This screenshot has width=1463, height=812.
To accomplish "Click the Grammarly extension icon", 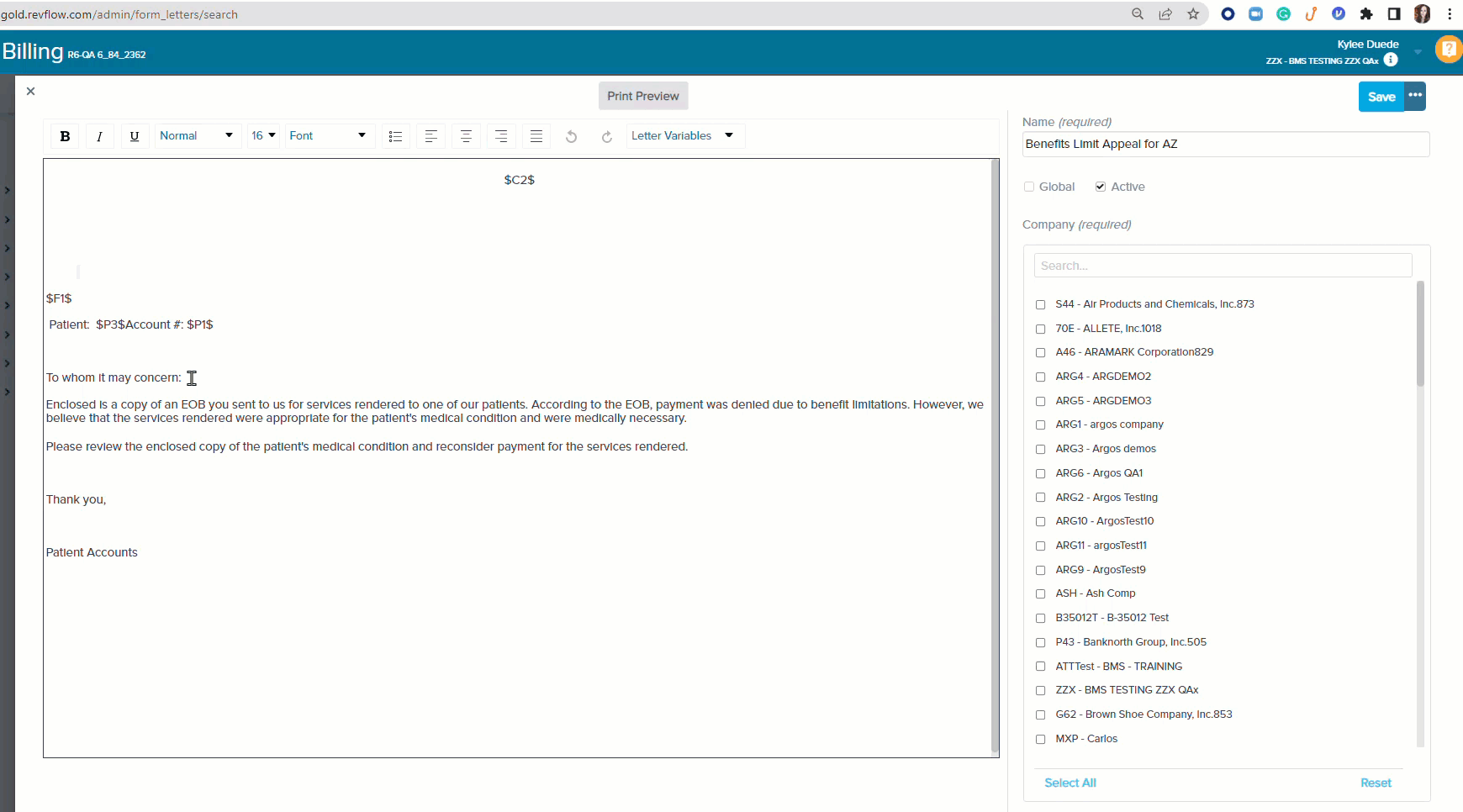I will point(1283,14).
